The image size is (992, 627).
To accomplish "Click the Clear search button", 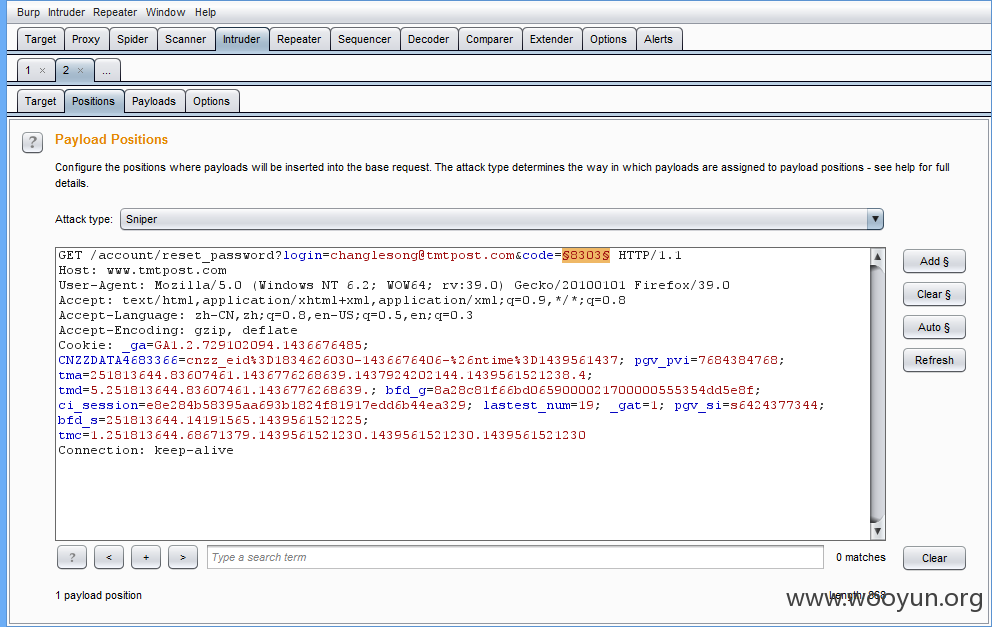I will (934, 558).
